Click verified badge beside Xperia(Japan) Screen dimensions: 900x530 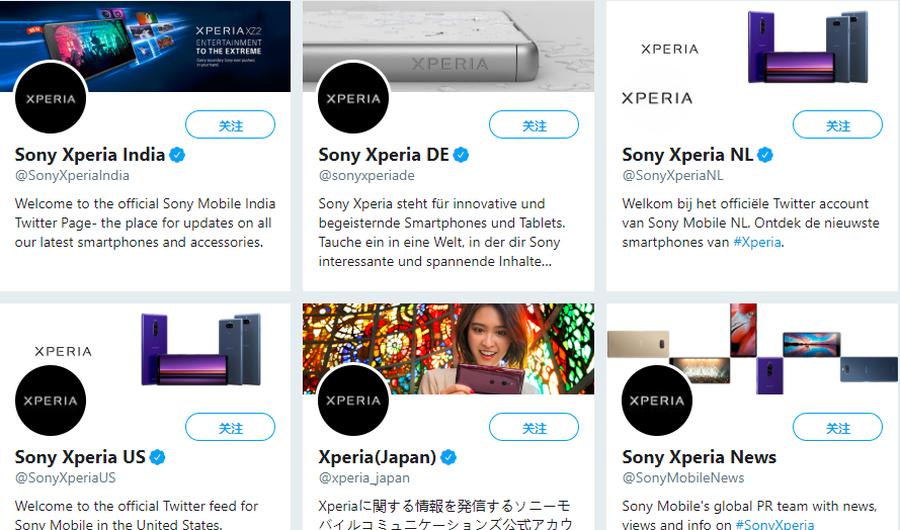coord(449,457)
